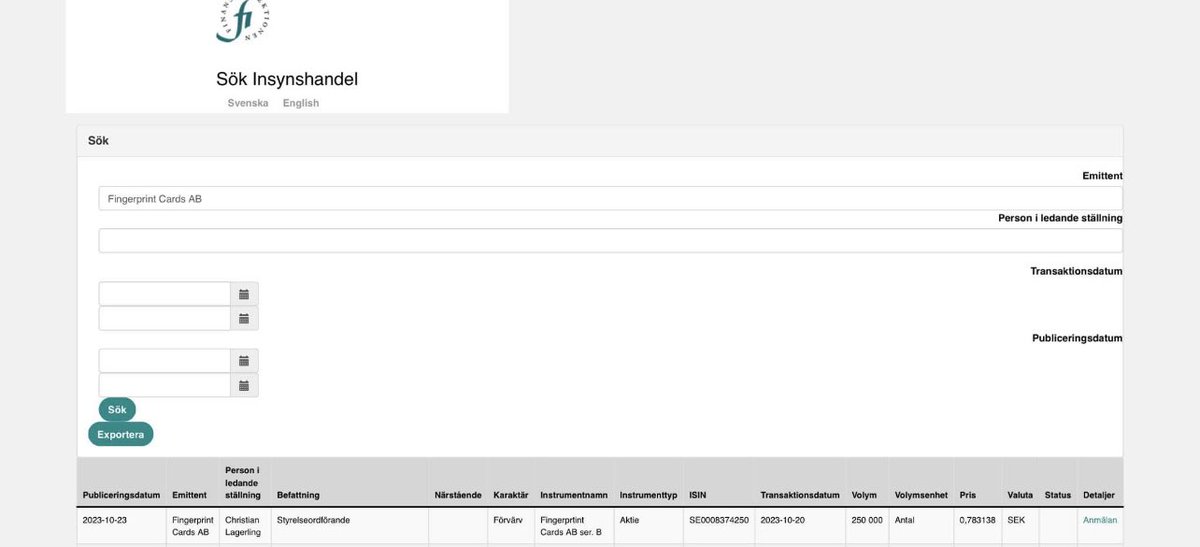
Task: Open calendar for first Transaktionsdatum field
Action: (x=244, y=294)
